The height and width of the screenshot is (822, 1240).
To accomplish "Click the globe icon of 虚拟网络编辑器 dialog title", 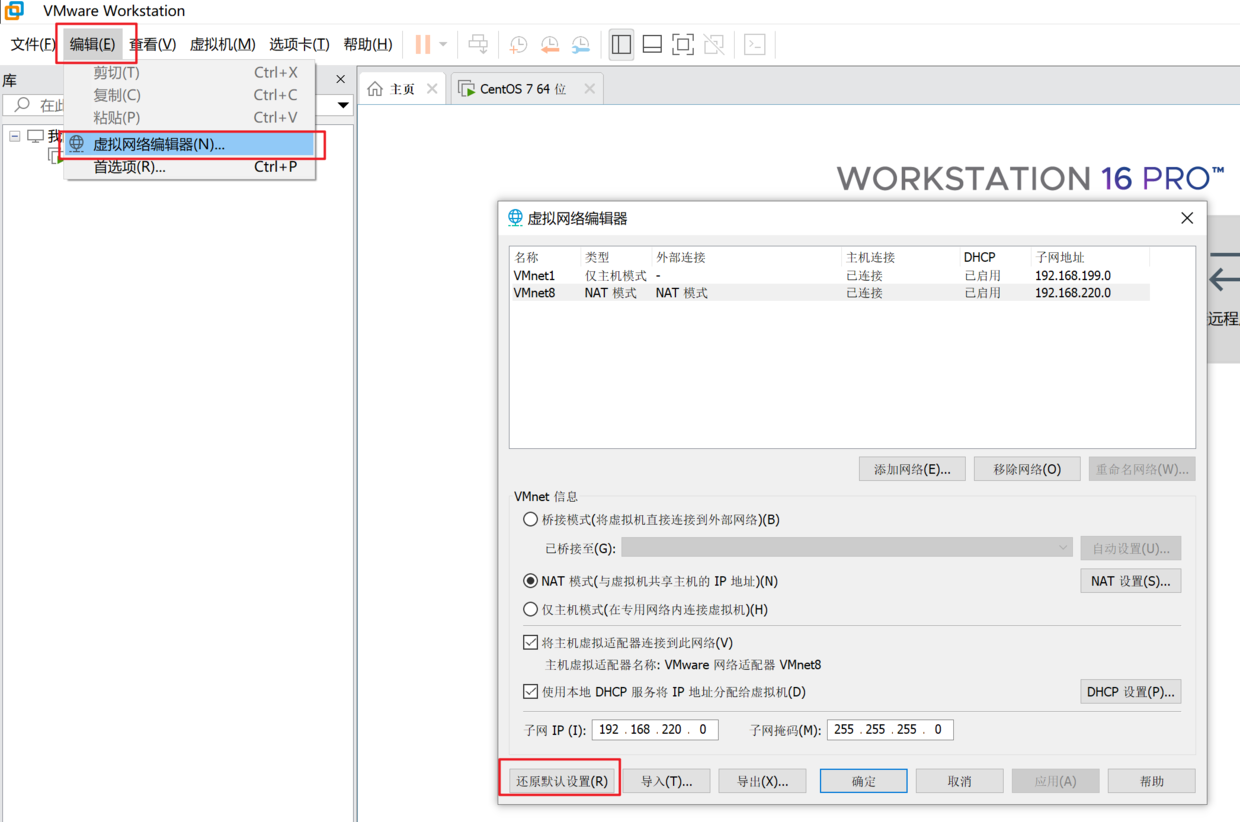I will 515,218.
